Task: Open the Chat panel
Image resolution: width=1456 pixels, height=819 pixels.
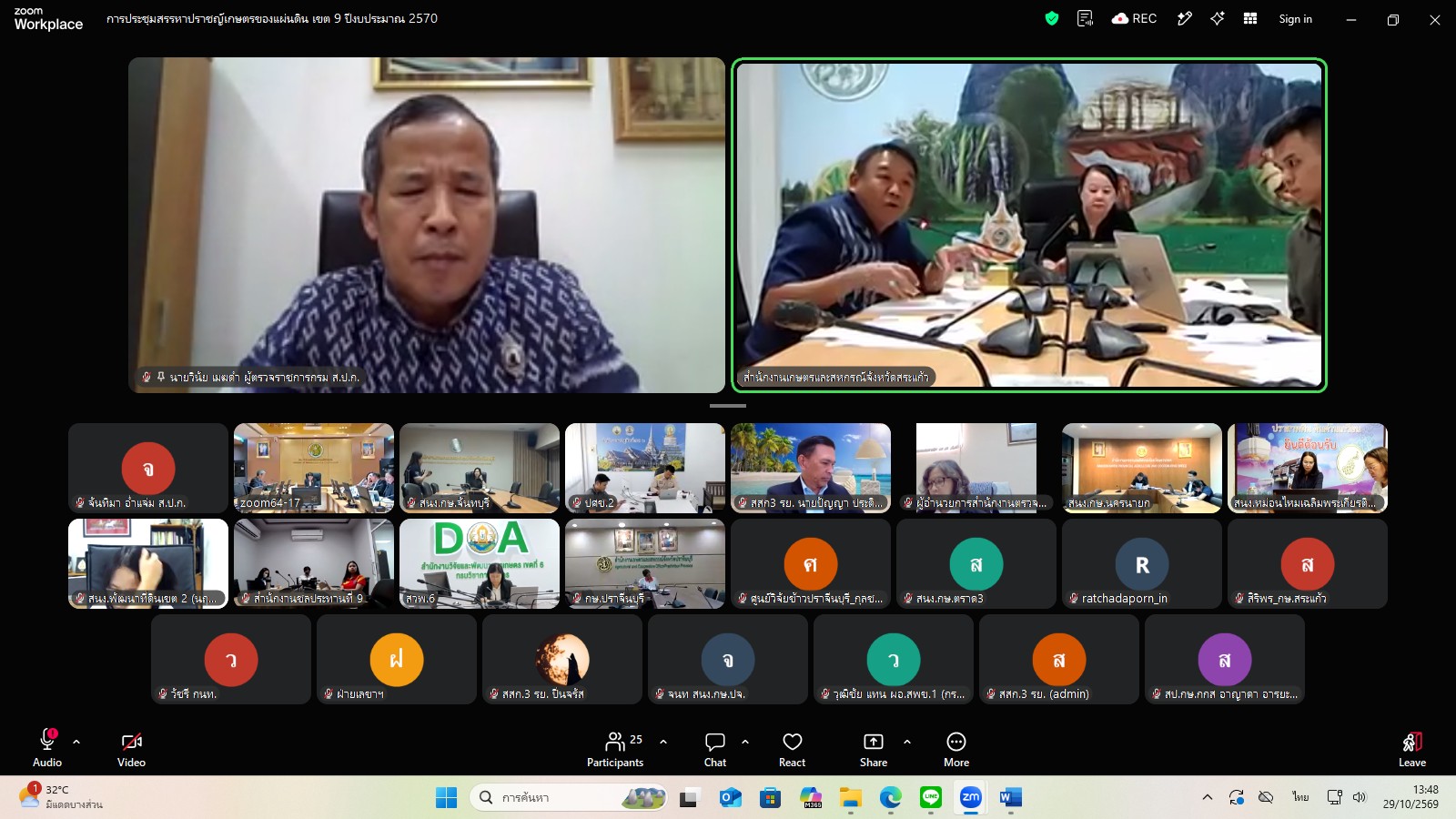Action: (x=715, y=749)
